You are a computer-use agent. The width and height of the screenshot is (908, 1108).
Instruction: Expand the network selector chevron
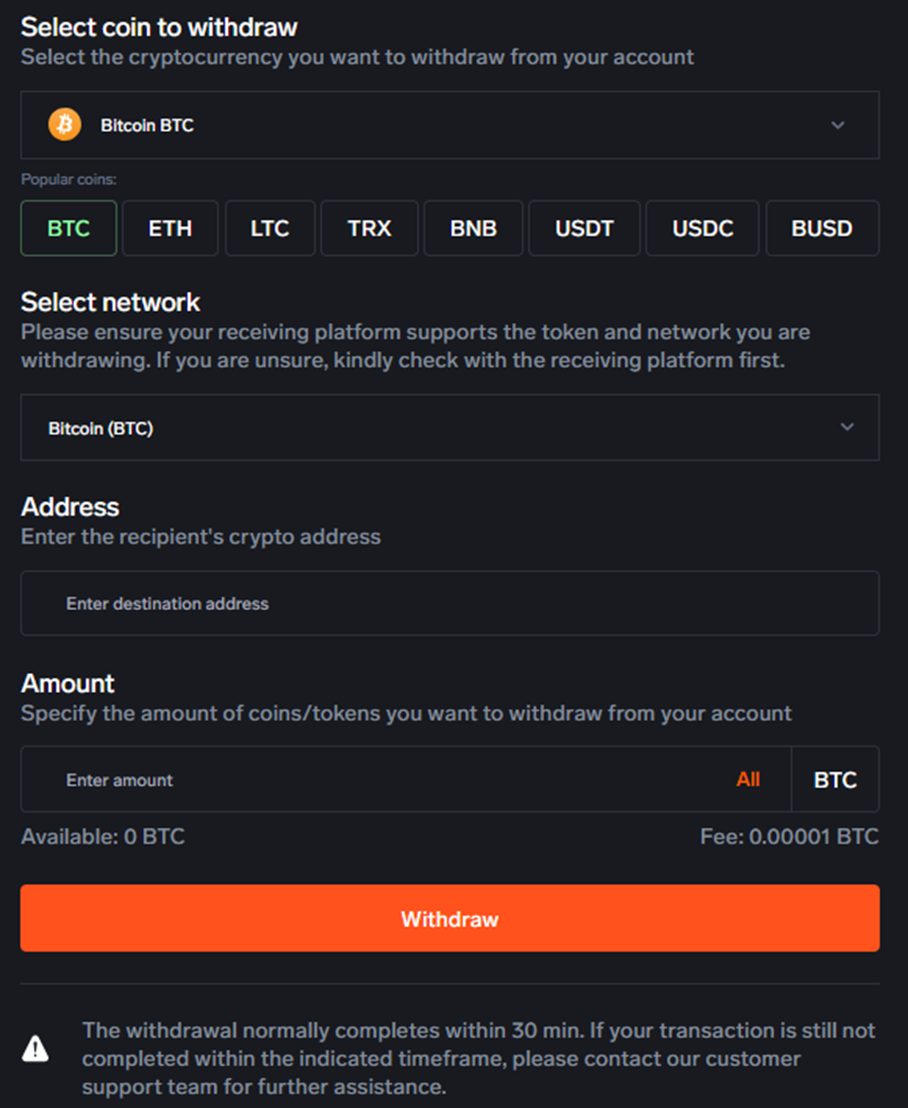click(847, 427)
